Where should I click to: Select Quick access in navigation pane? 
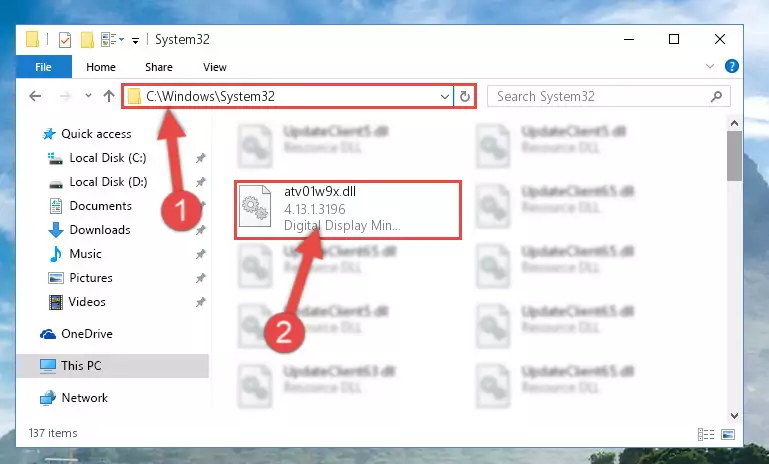[96, 134]
